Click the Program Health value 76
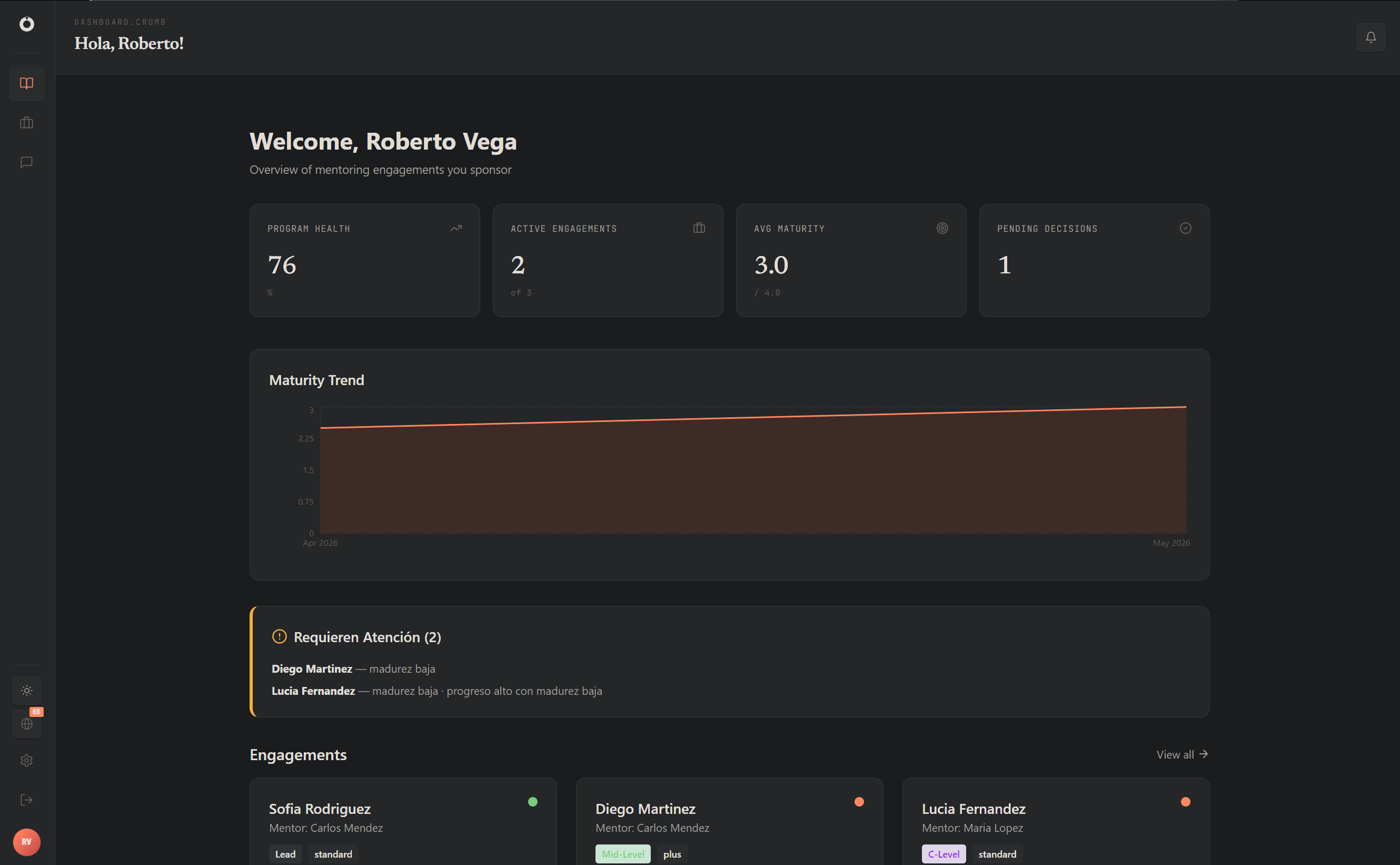The height and width of the screenshot is (865, 1400). coord(282,265)
